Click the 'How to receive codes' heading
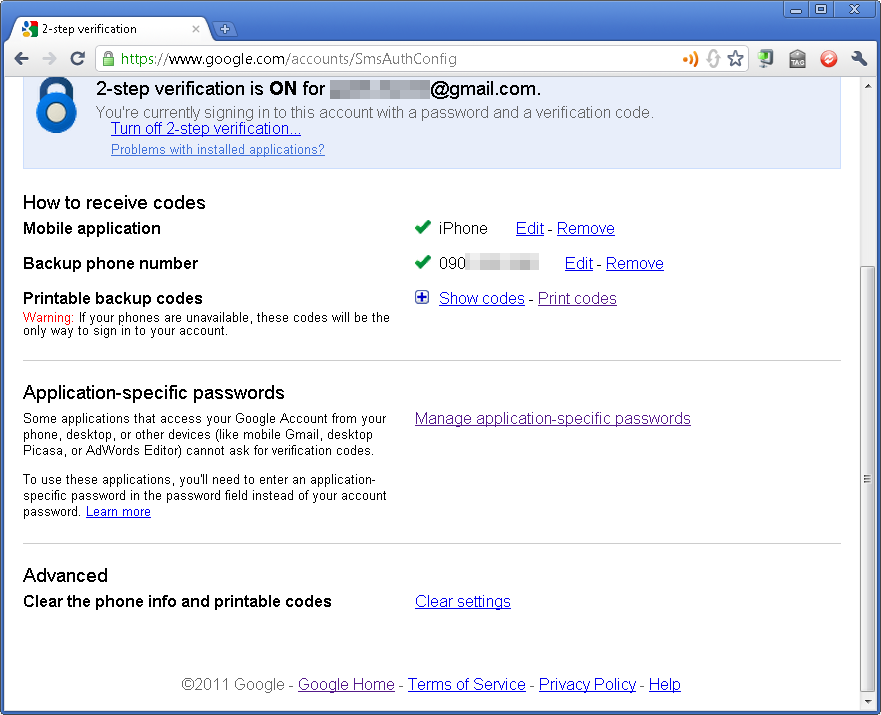 pos(114,202)
